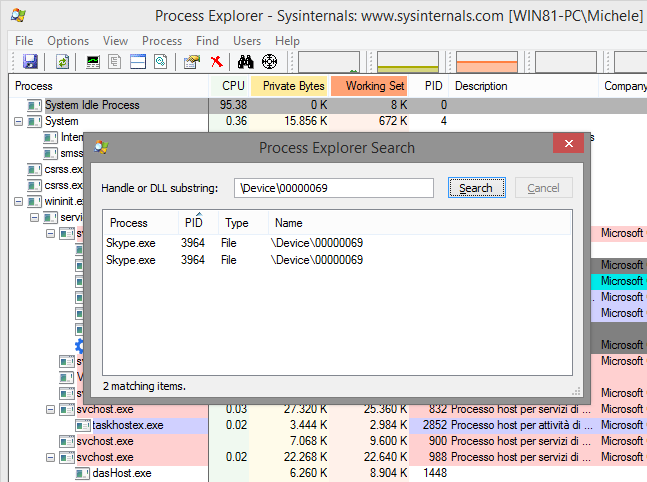Click the taskhostex.exe process icon
Viewport: 647px width, 482px height.
click(83, 425)
